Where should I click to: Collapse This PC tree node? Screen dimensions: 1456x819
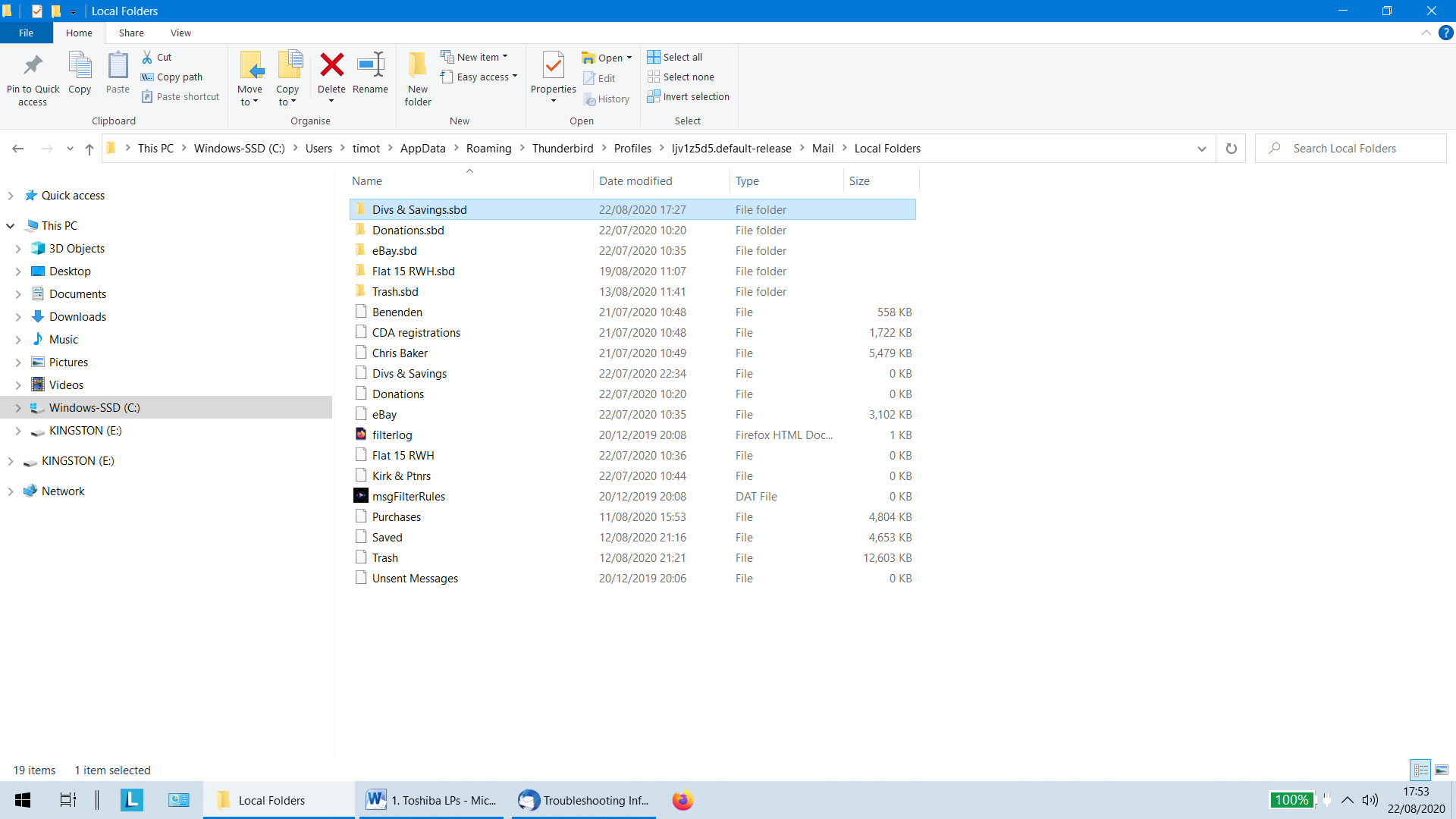pos(11,226)
